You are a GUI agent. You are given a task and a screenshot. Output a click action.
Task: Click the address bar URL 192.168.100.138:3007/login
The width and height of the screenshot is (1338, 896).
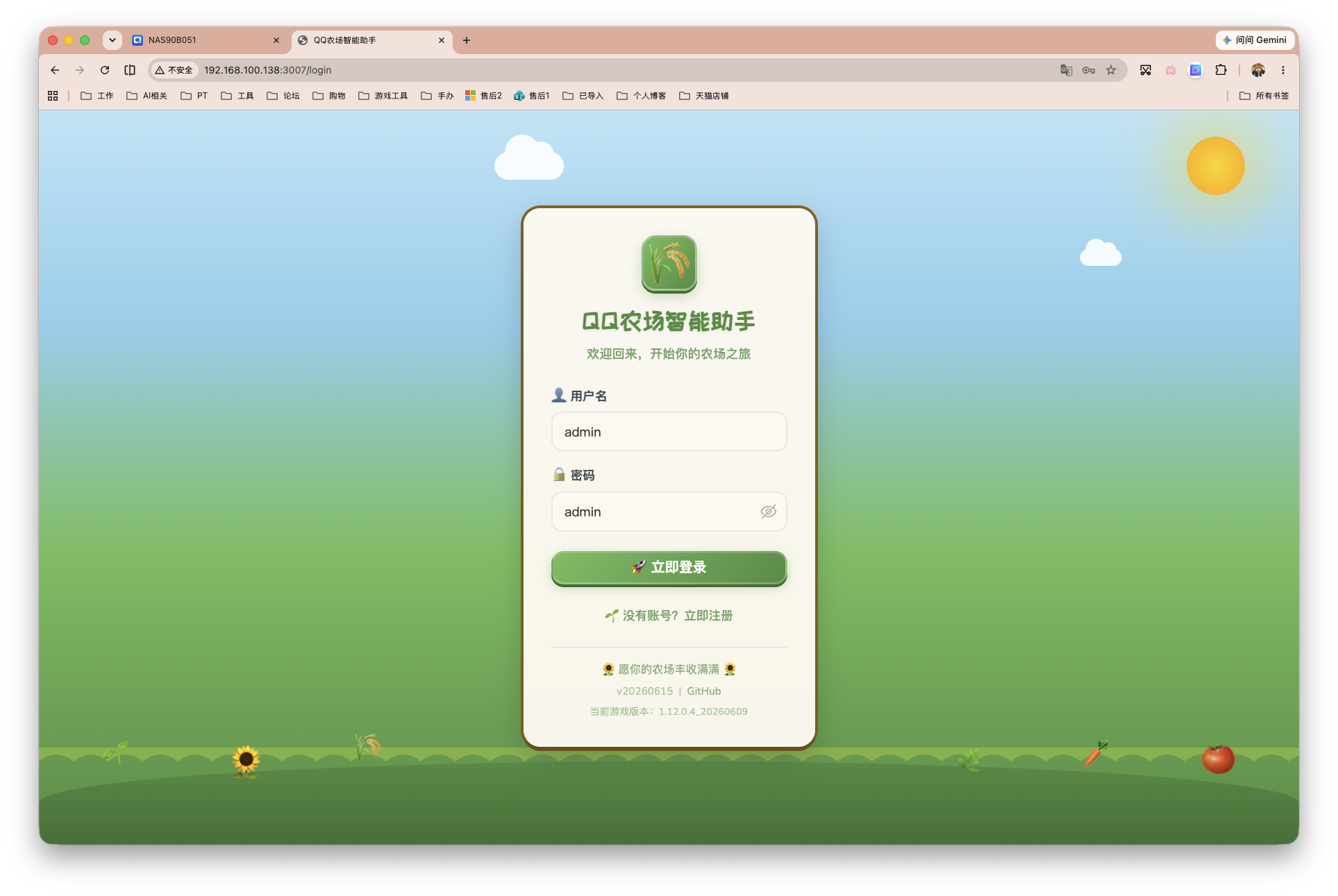click(267, 70)
